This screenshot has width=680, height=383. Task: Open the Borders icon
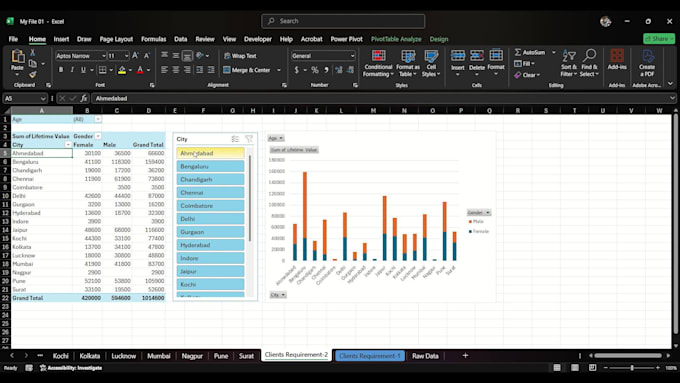point(102,70)
